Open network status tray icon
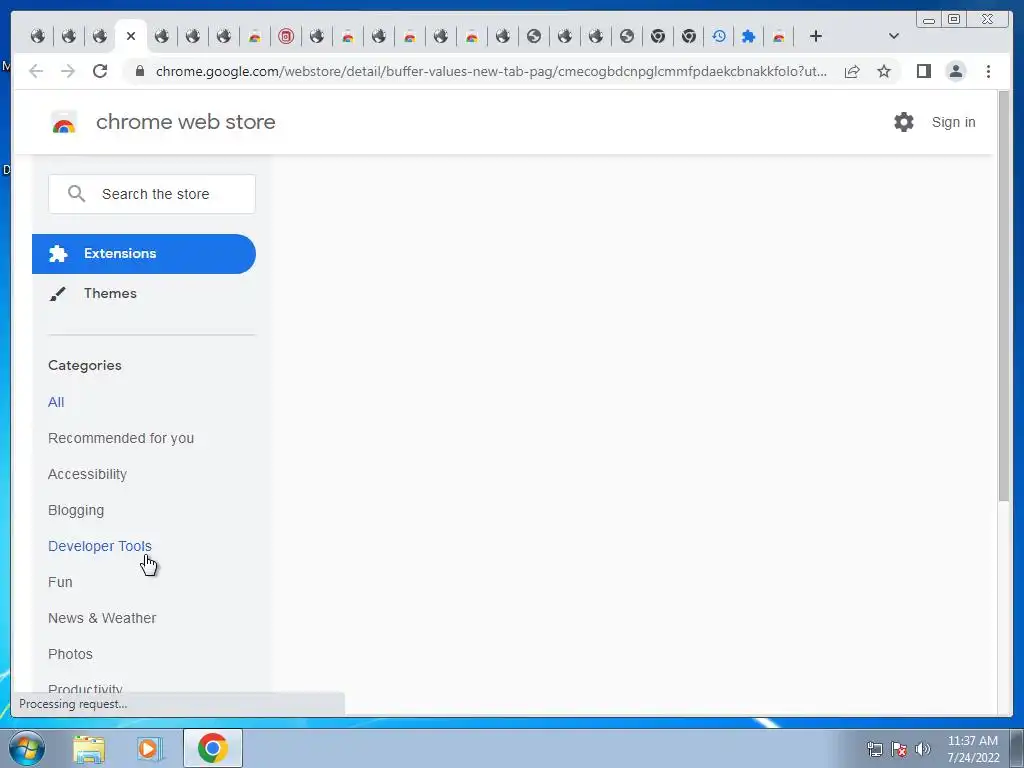Image resolution: width=1024 pixels, height=768 pixels. point(874,749)
